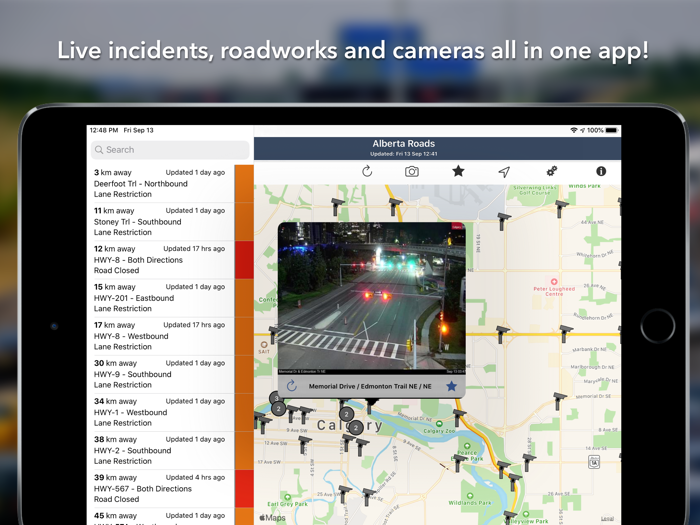Screen dimensions: 700x525
Task: Open the camera icon in the toolbar
Action: pos(412,171)
